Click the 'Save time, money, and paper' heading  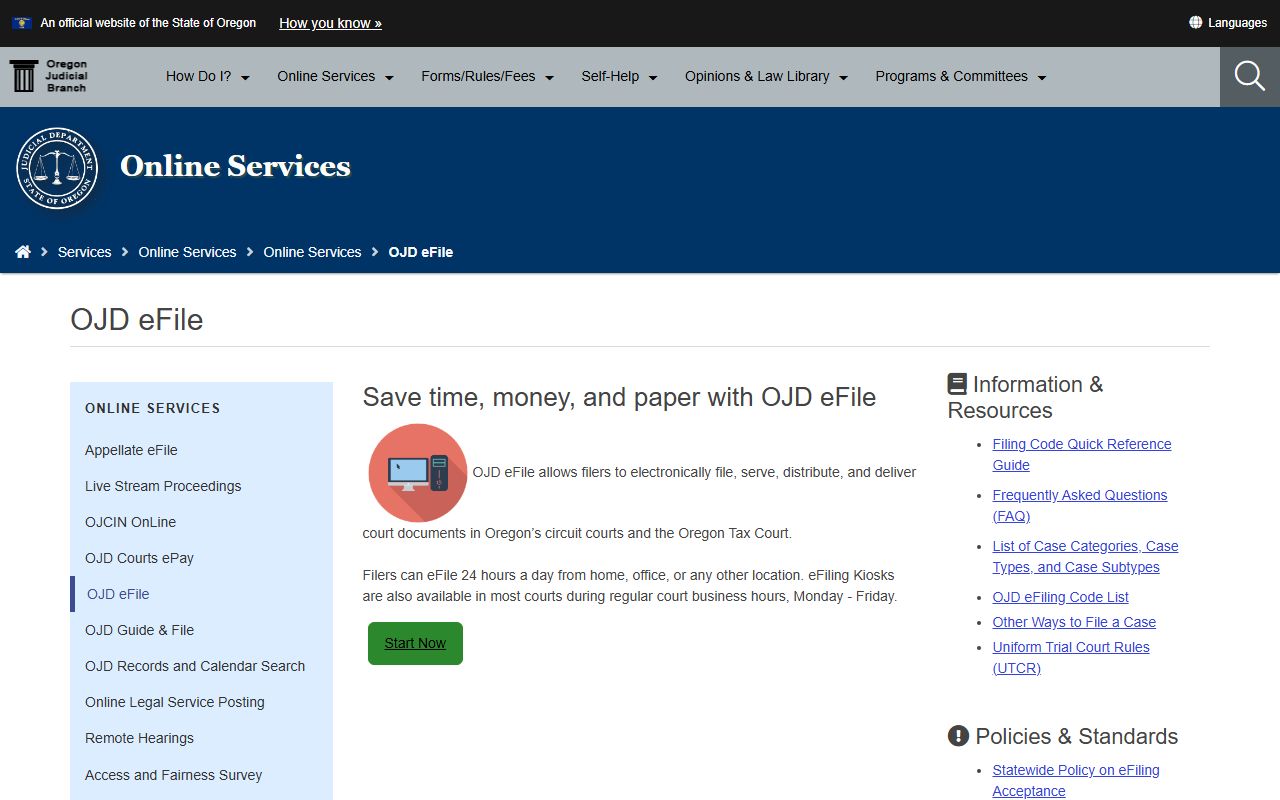pyautogui.click(x=619, y=397)
